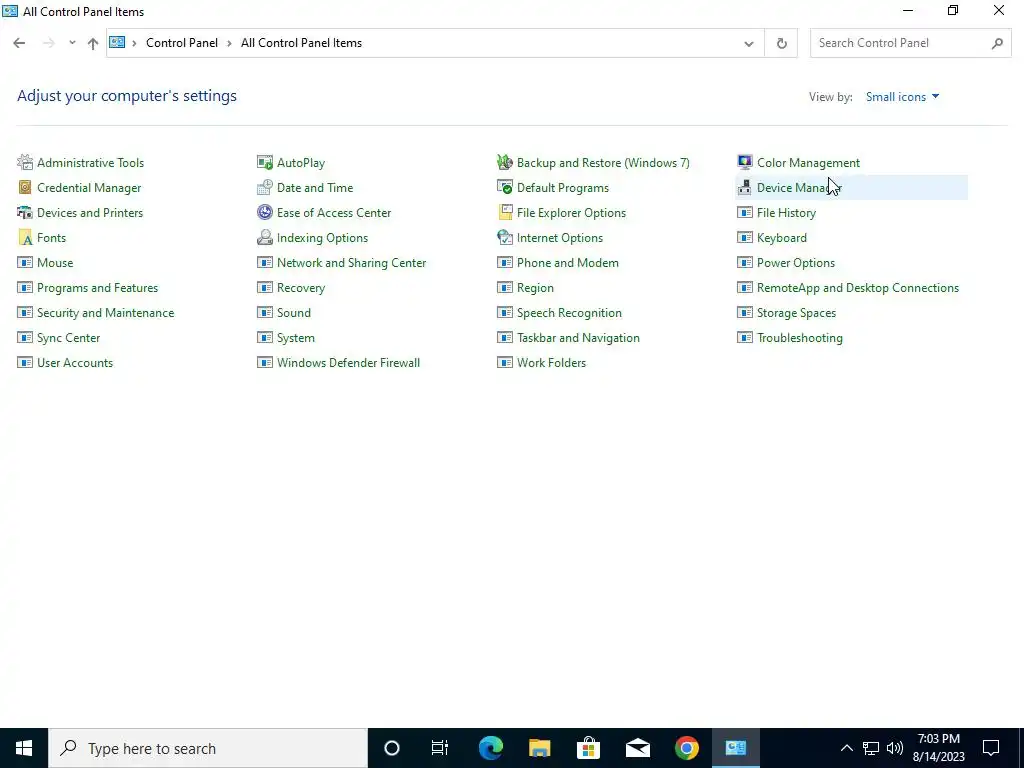Open Power Options
Image resolution: width=1024 pixels, height=768 pixels.
pos(795,263)
